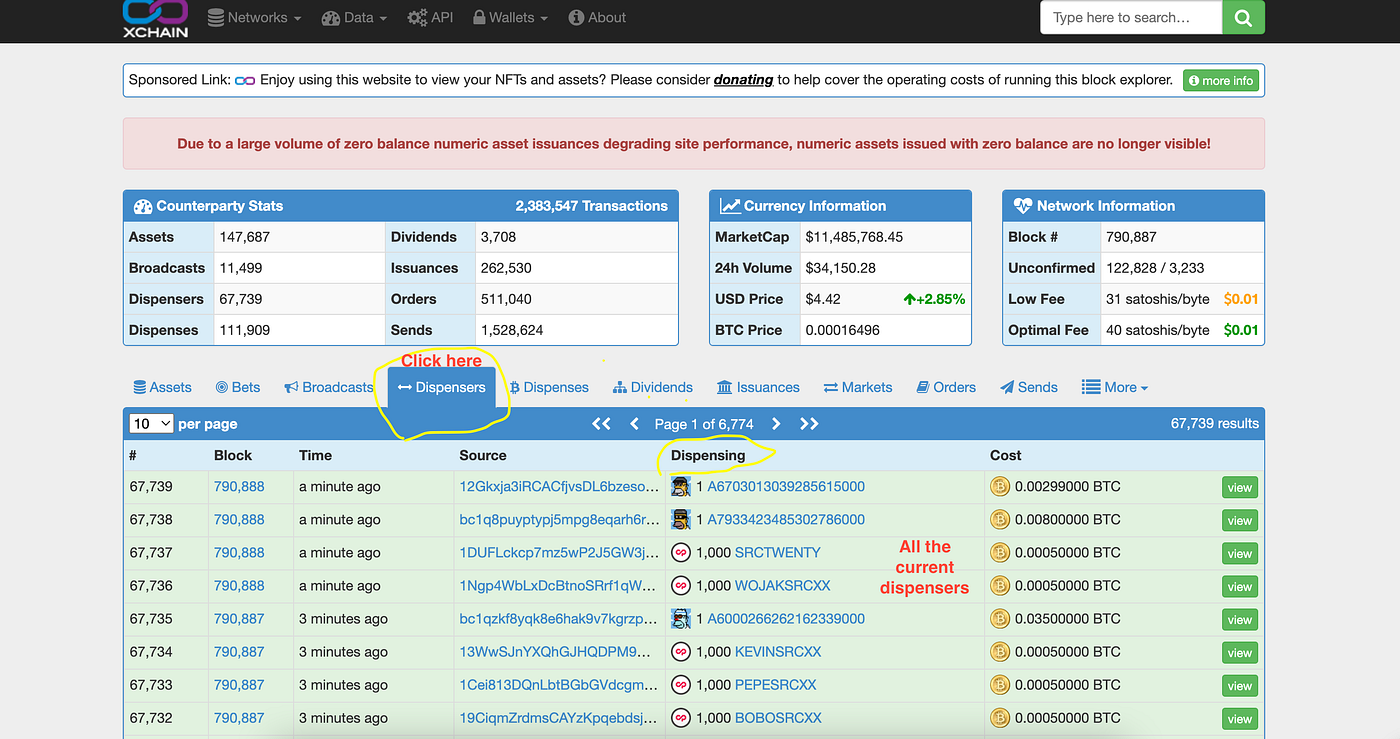Viewport: 1400px width, 739px height.
Task: Open source address 1DUFLckcp7mz5wP2J5GW3j
Action: point(560,553)
